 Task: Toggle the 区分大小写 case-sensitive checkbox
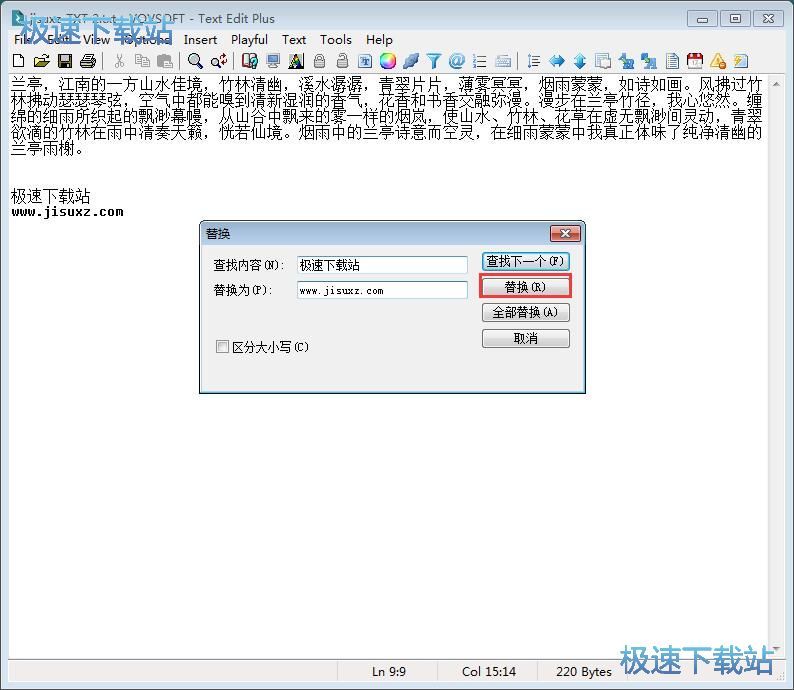click(222, 347)
